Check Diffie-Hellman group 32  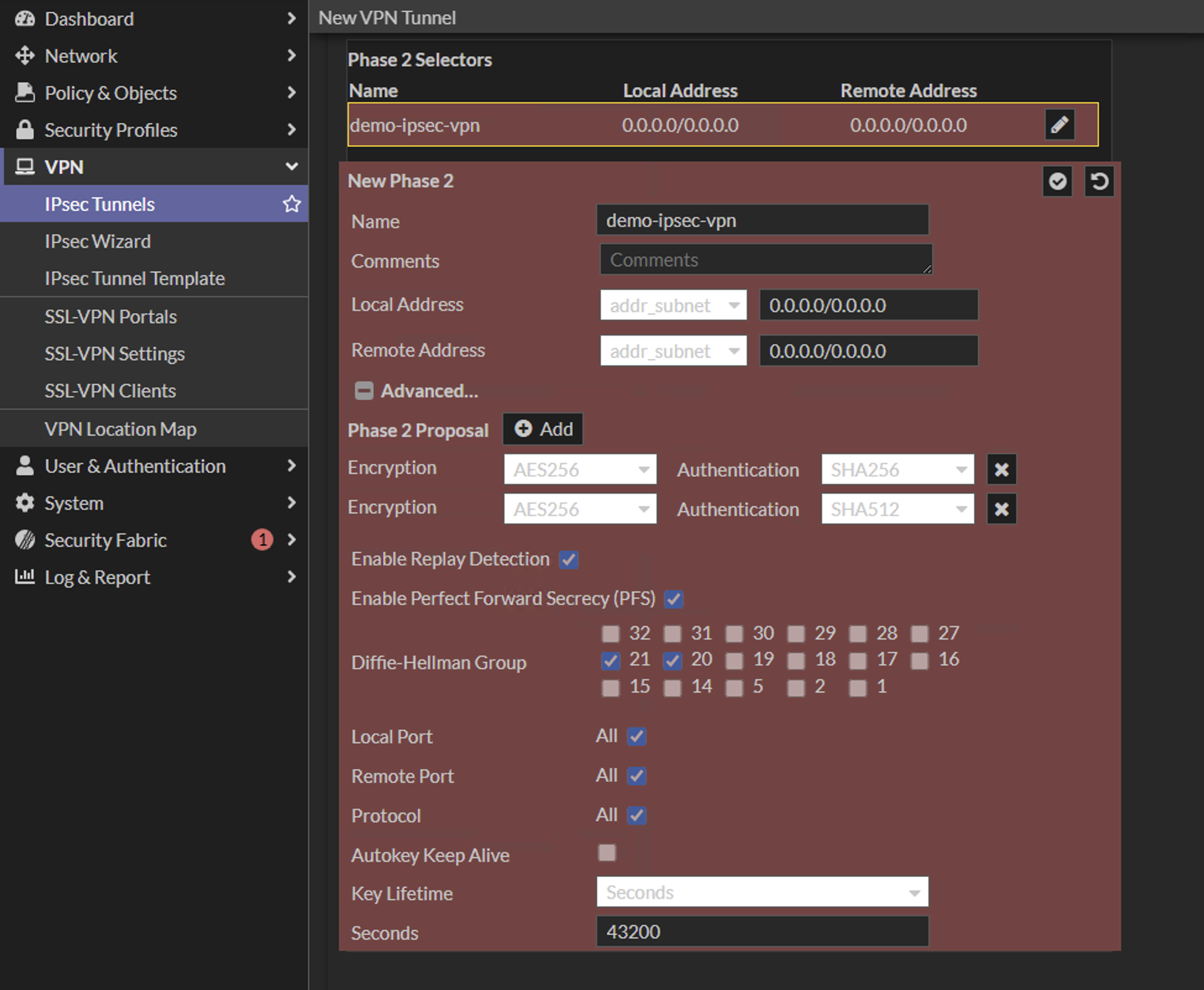coord(611,634)
